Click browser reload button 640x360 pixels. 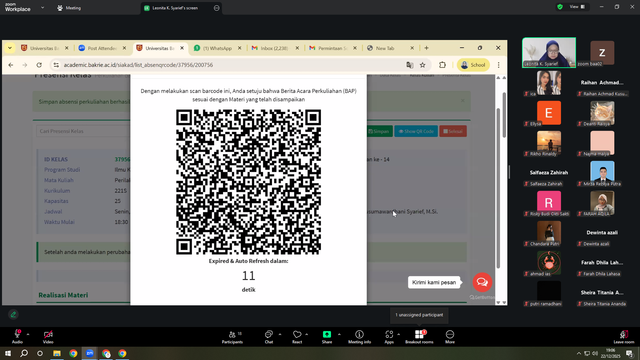39,65
